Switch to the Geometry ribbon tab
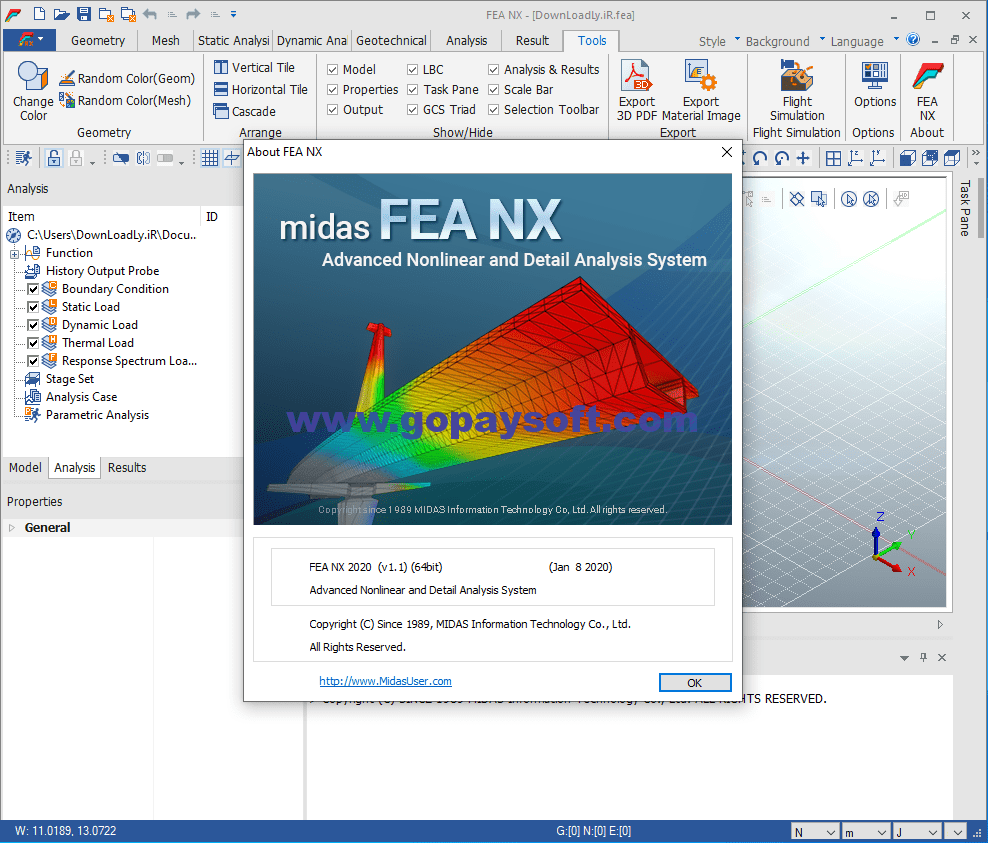The width and height of the screenshot is (988, 843). tap(98, 40)
